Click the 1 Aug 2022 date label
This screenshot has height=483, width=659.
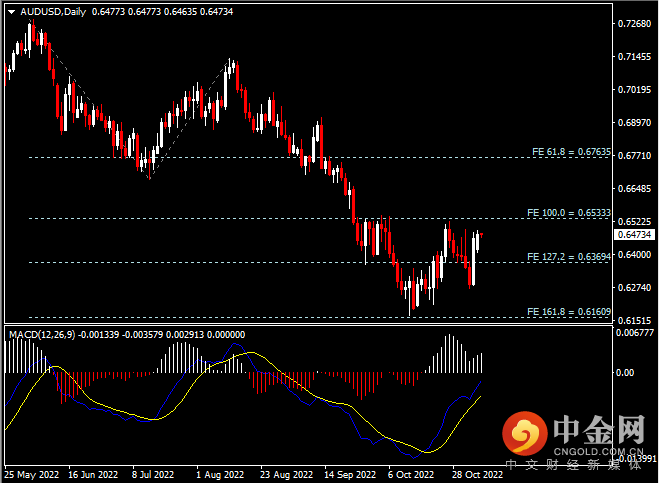(220, 475)
